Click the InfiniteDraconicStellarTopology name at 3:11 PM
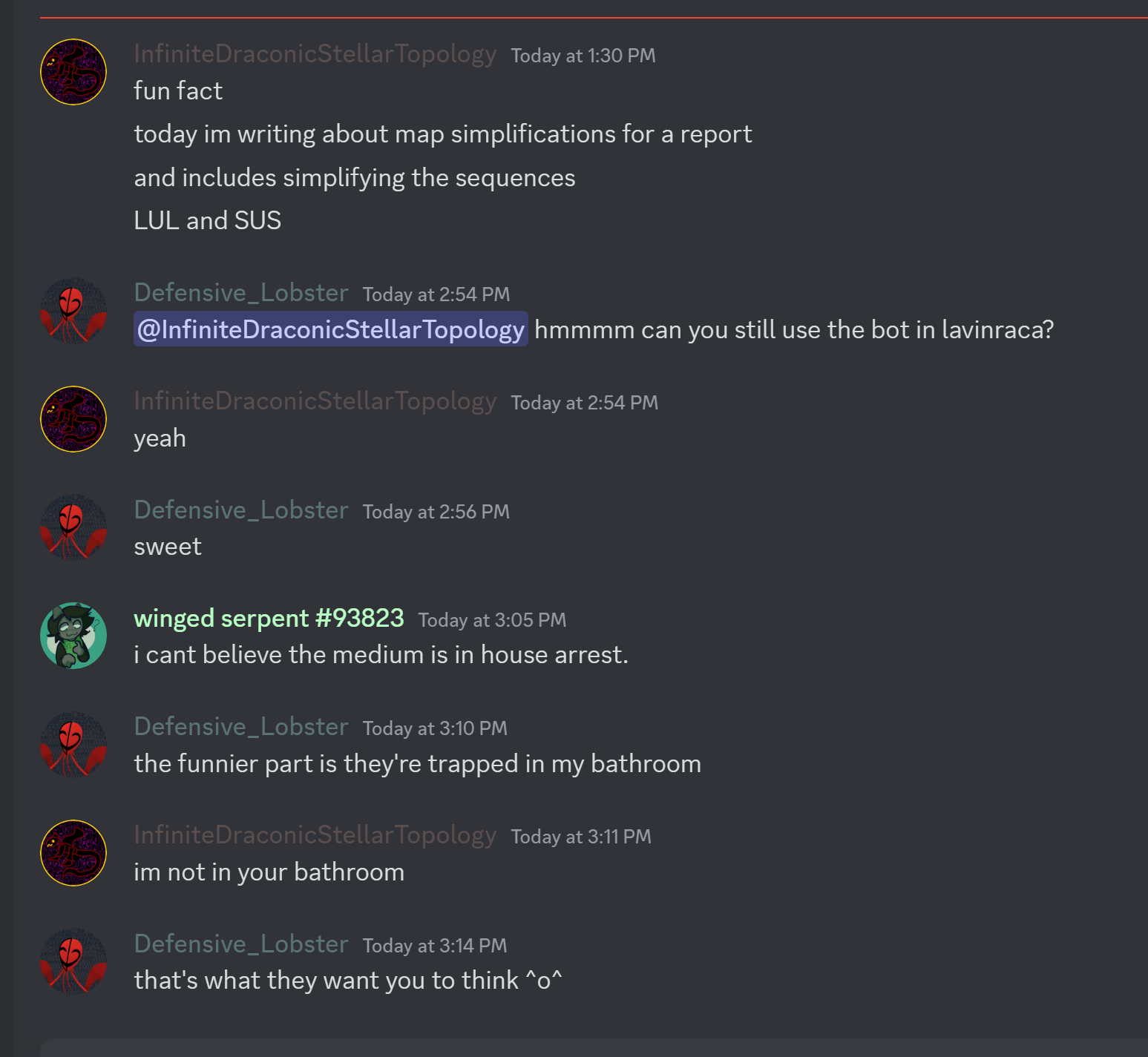 pyautogui.click(x=315, y=835)
